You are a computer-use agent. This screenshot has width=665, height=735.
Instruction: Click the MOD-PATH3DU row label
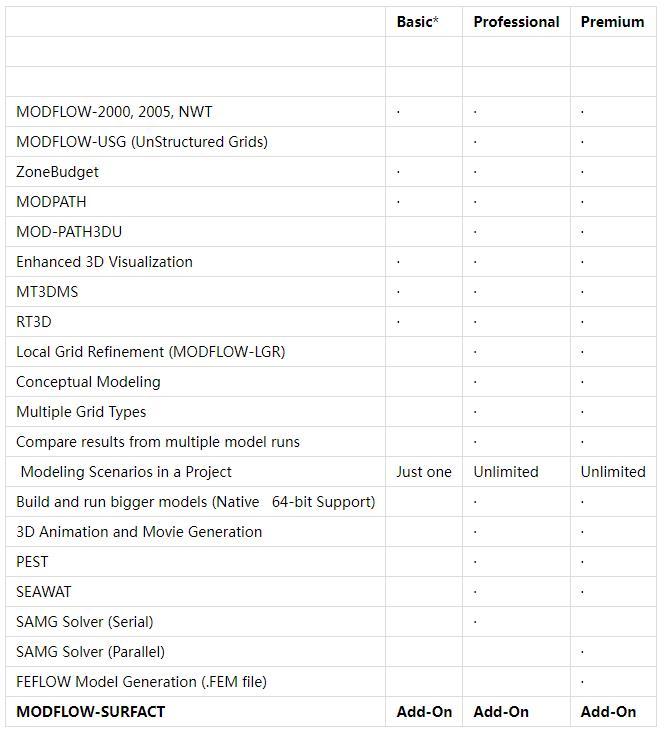click(x=69, y=232)
